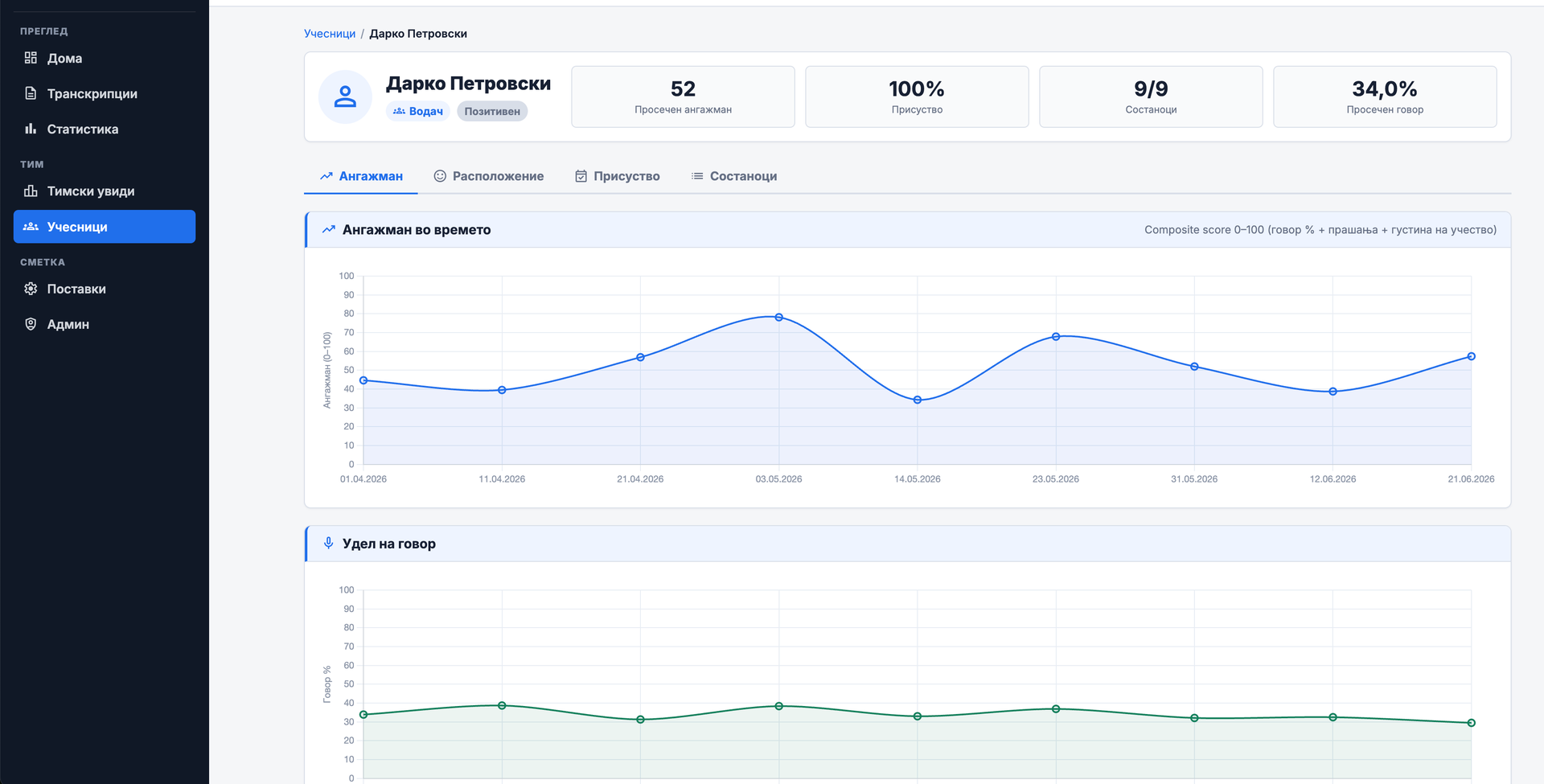Open Поставки settings page
The image size is (1544, 784).
[x=105, y=289]
